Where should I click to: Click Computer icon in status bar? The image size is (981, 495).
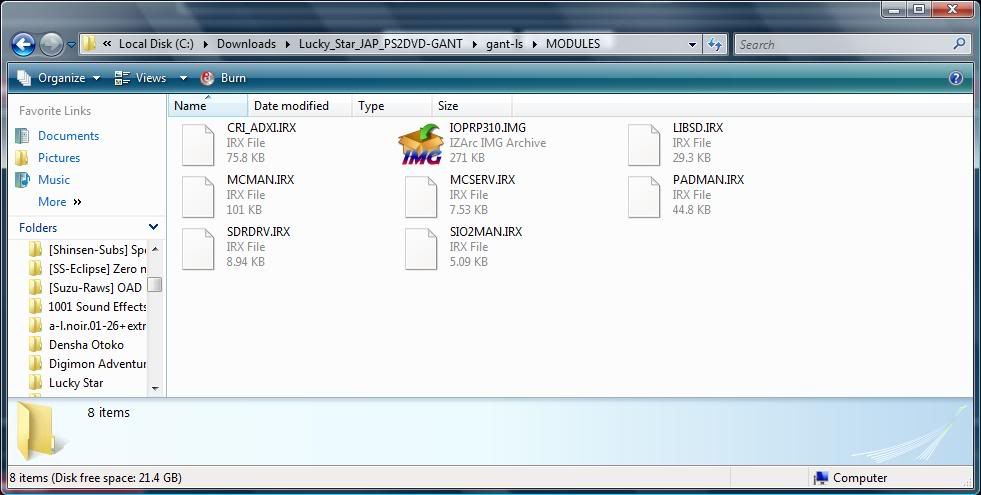820,478
